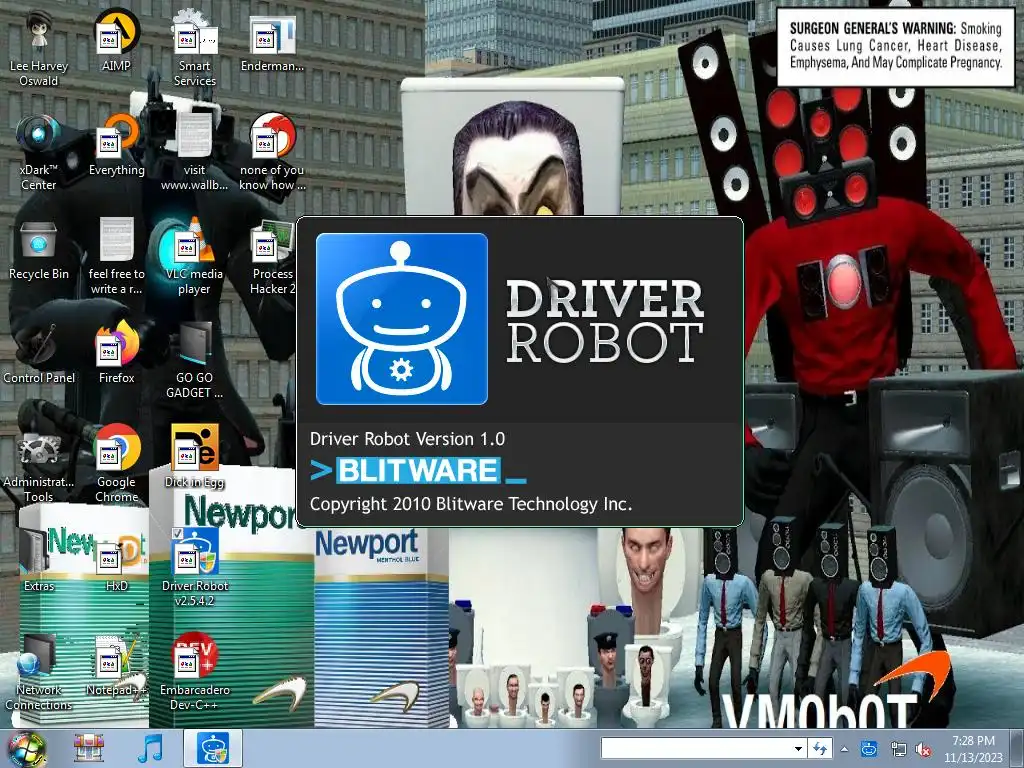This screenshot has height=768, width=1024.
Task: Open the Control Panel icon
Action: point(39,353)
